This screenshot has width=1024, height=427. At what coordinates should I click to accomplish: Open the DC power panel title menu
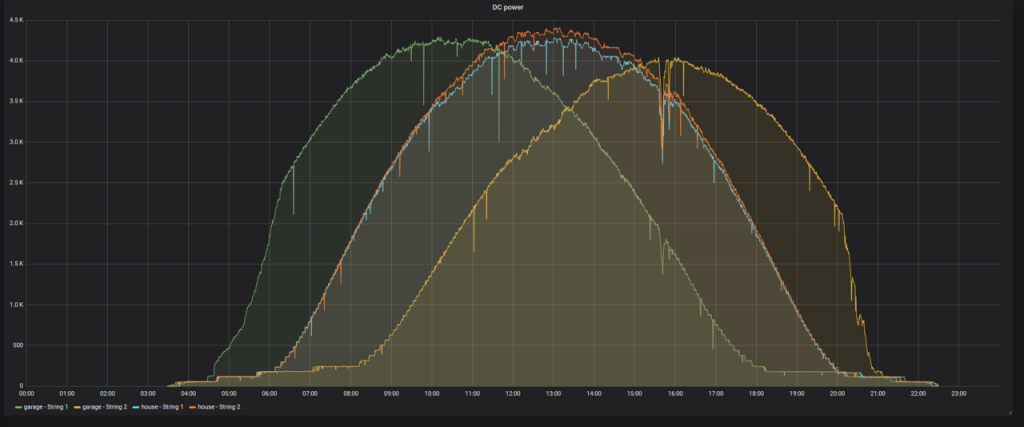coord(512,7)
